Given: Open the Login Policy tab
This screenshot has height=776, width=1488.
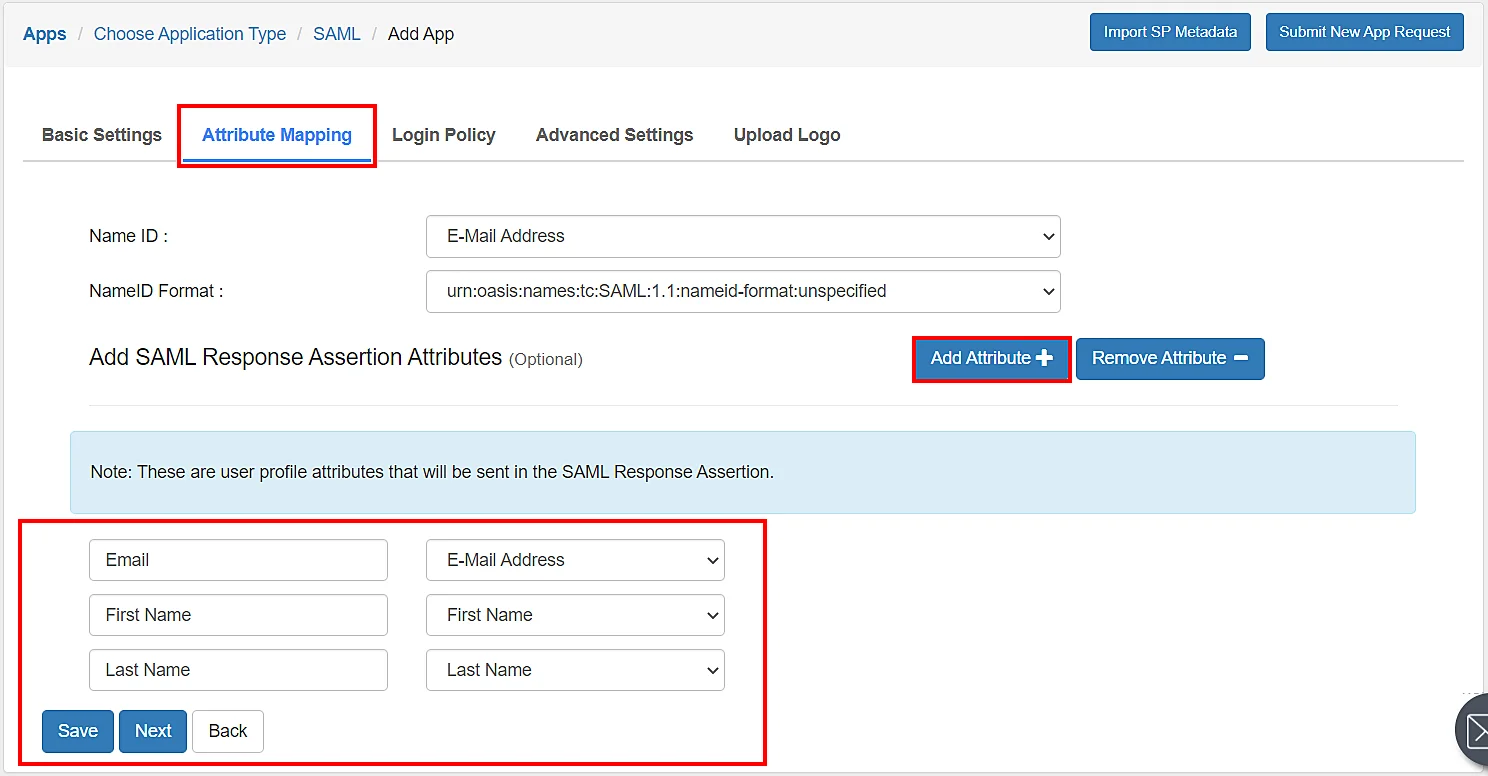Looking at the screenshot, I should 444,134.
